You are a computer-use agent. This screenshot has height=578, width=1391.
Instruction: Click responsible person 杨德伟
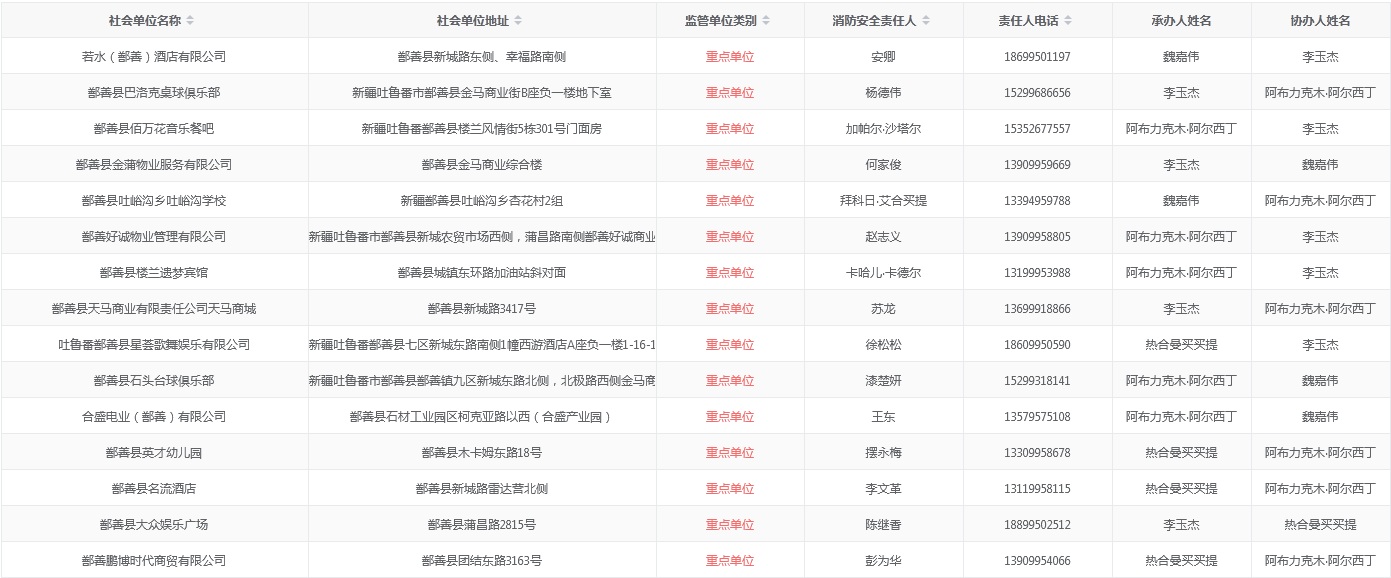coord(883,93)
